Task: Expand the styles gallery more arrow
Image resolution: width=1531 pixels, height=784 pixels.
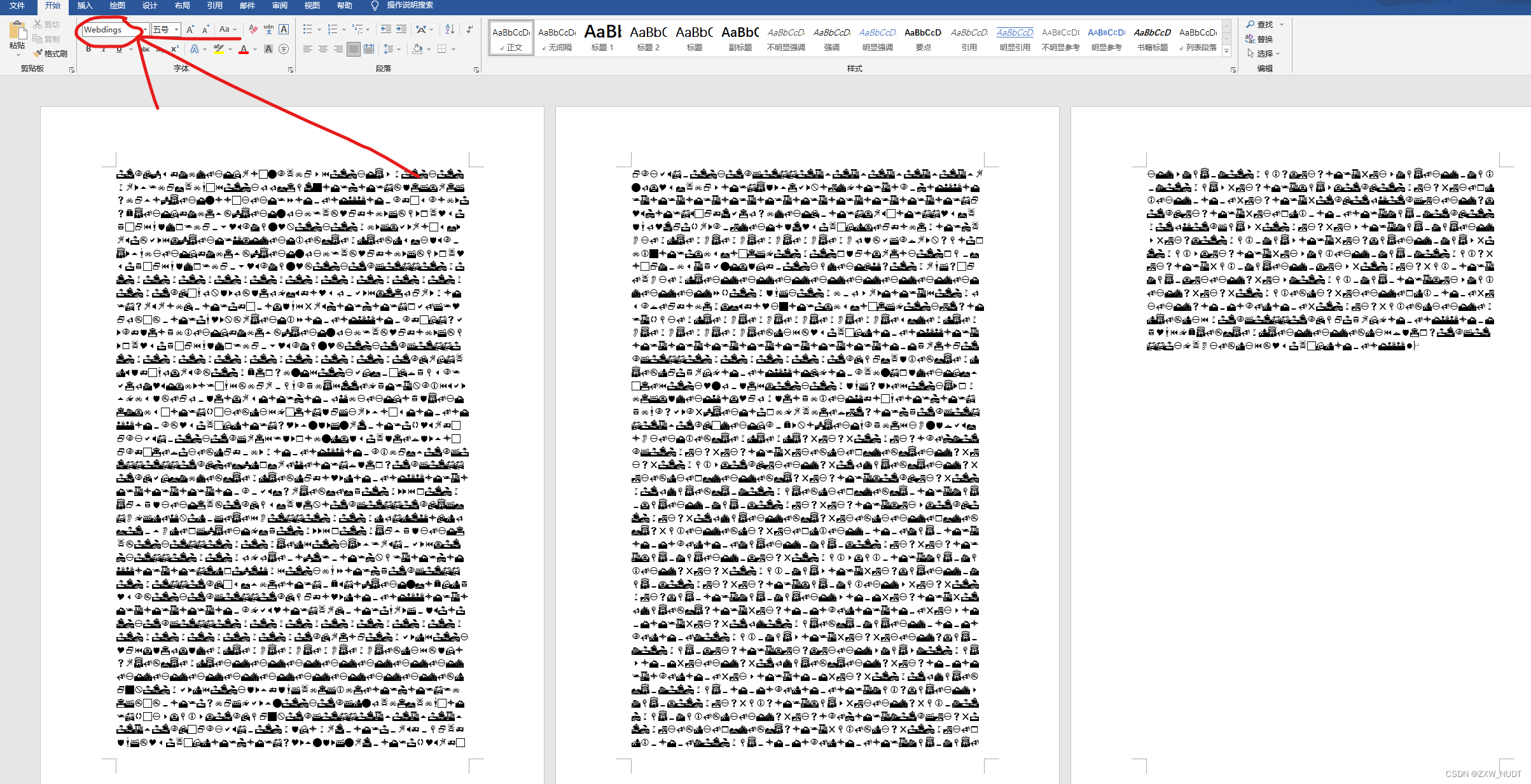Action: (x=1226, y=51)
